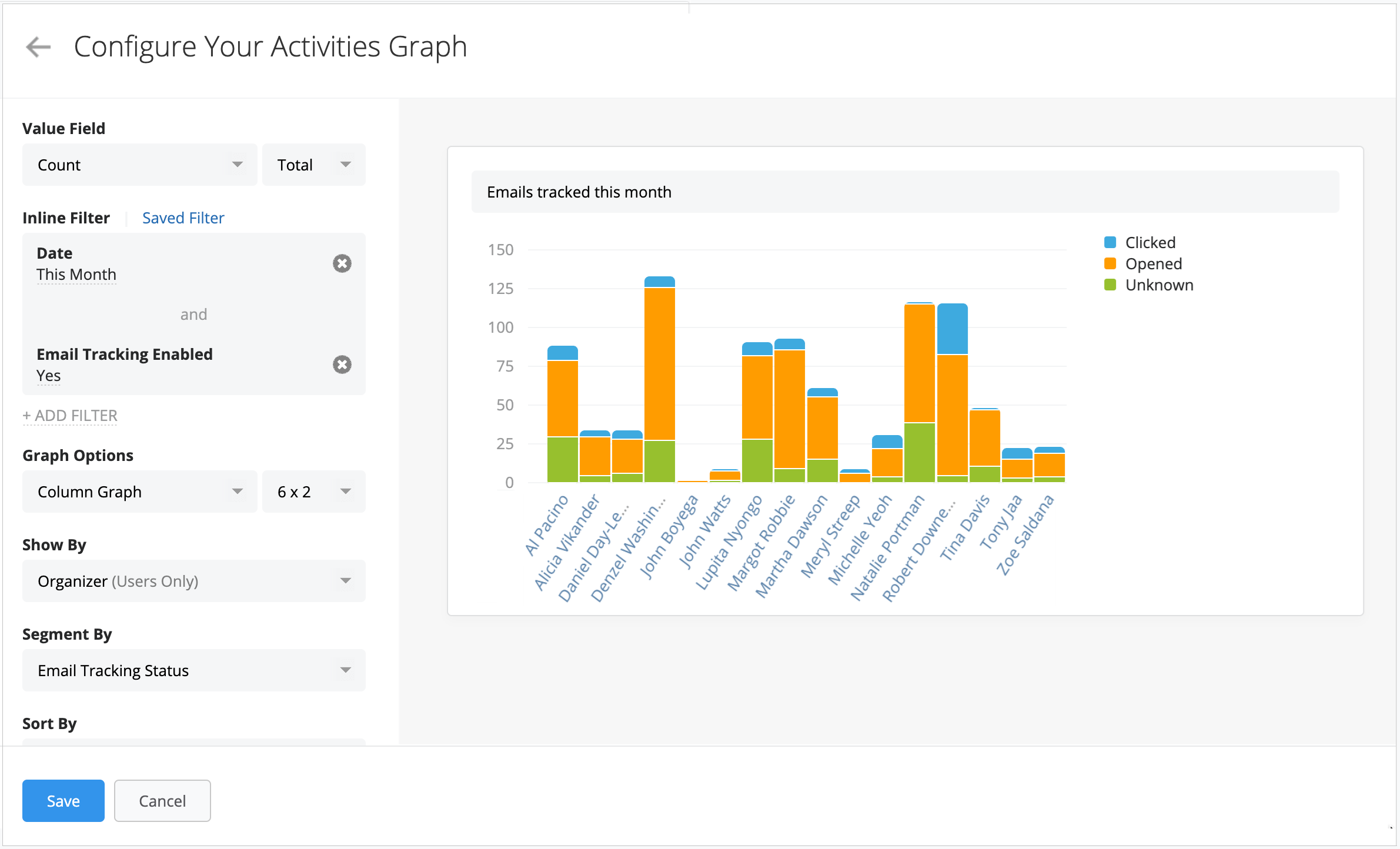Click the Opened legend marker
This screenshot has width=1400, height=849.
[x=1111, y=263]
